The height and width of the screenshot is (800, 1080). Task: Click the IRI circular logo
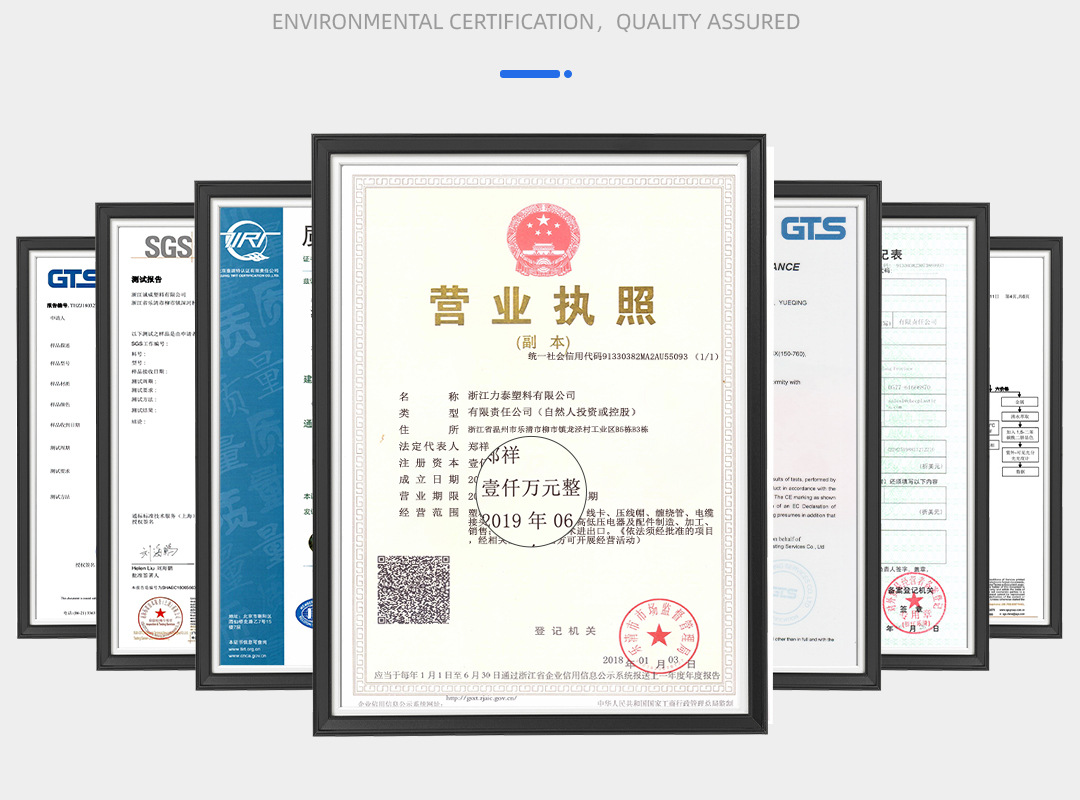click(247, 240)
